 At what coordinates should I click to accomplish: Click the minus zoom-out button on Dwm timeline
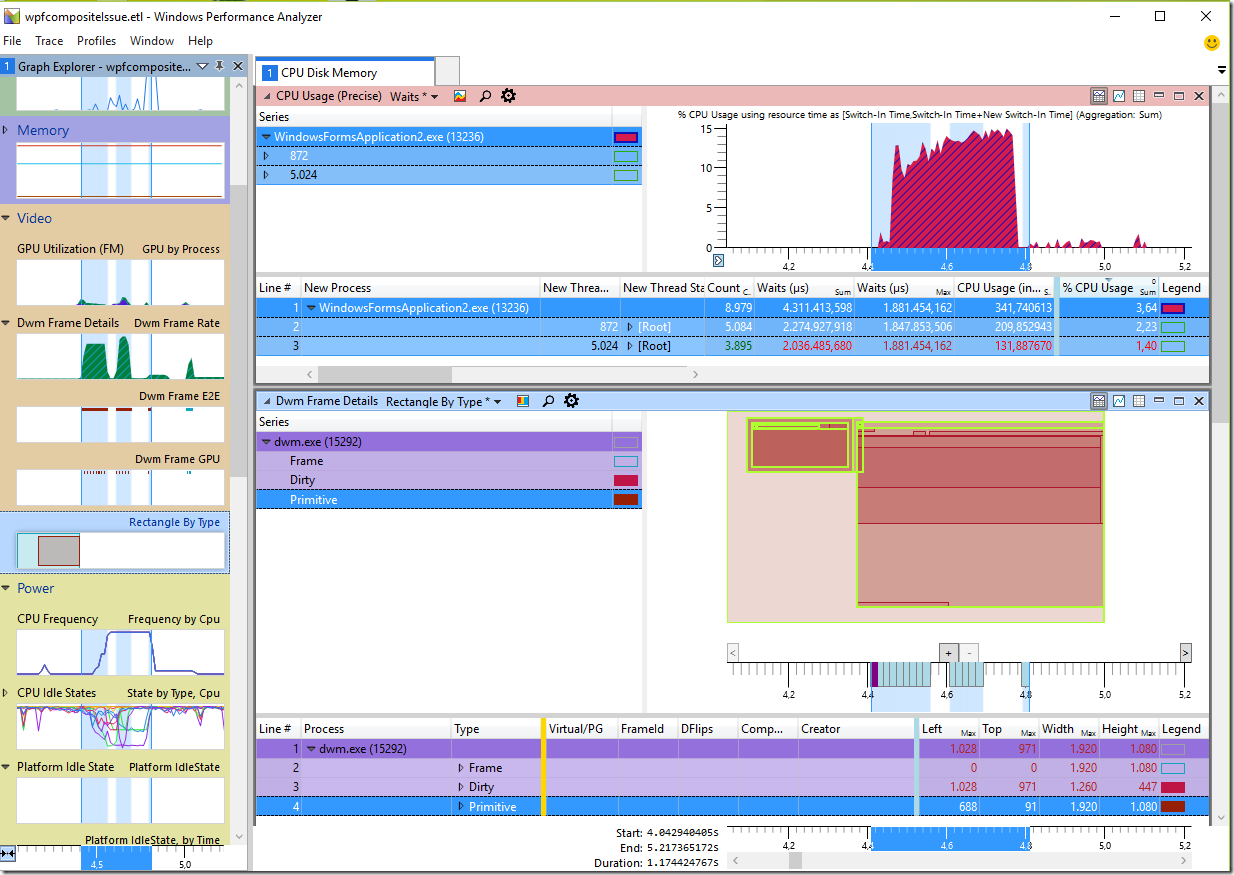click(968, 653)
